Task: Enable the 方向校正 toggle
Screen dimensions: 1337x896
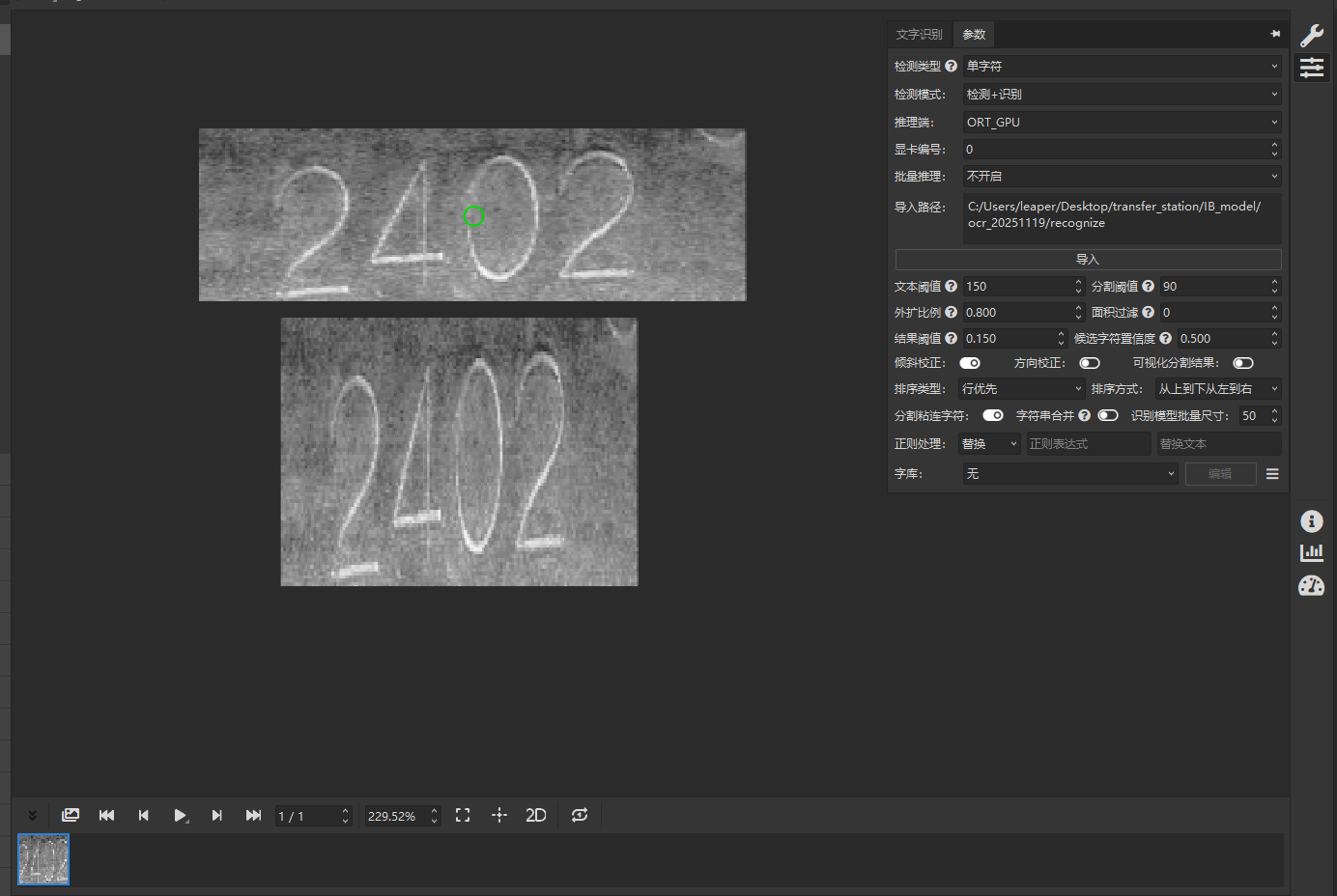Action: click(x=1090, y=363)
